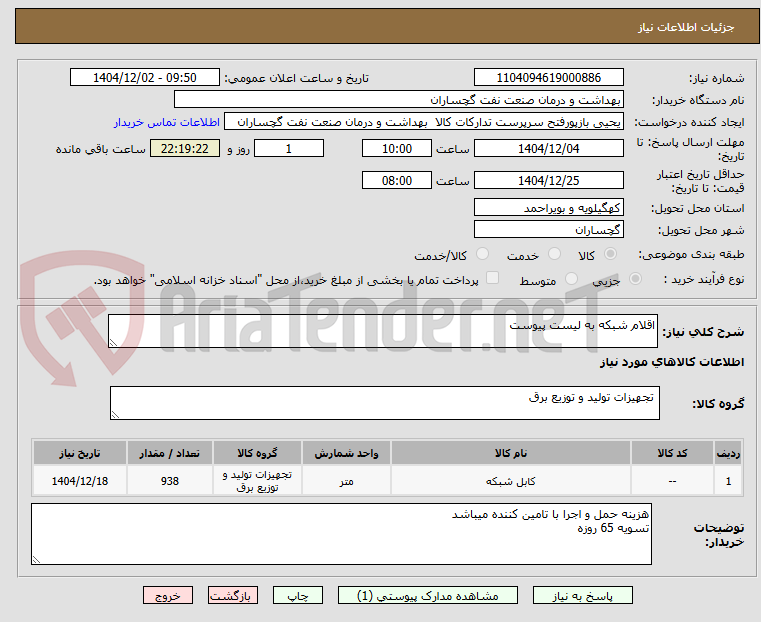Click the request creator name field

(423, 122)
